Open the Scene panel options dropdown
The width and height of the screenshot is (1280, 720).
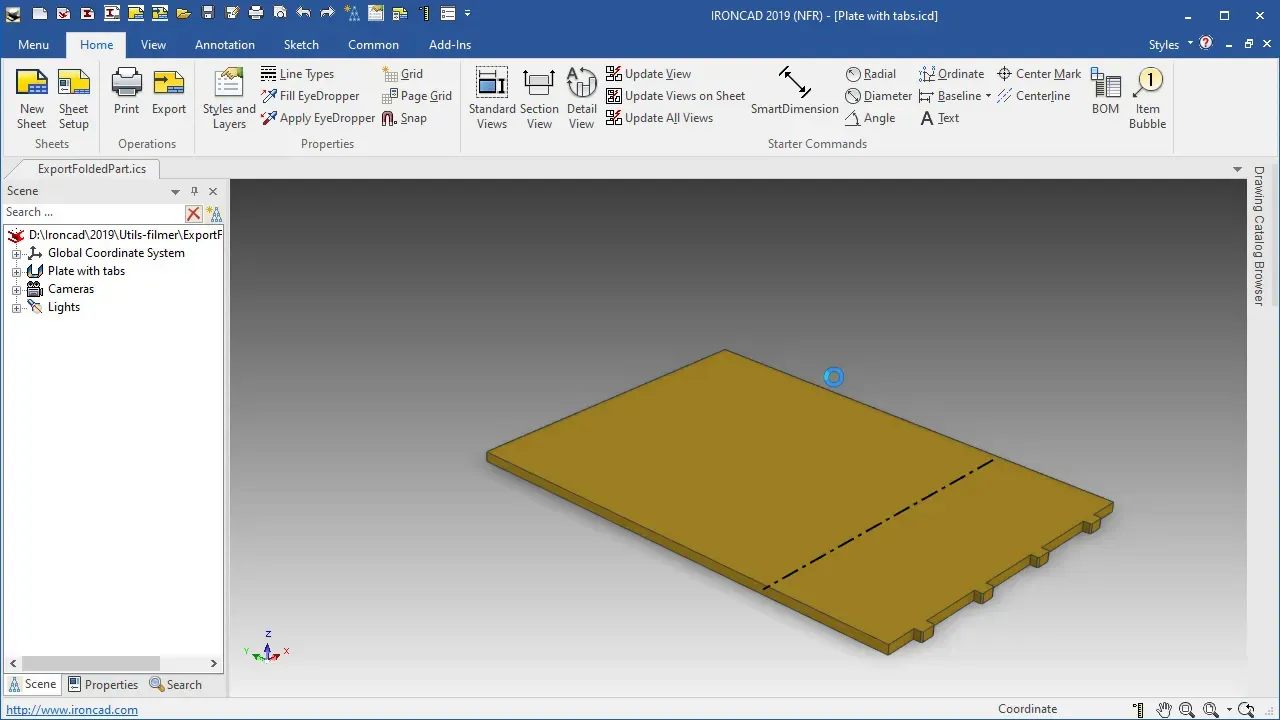click(x=175, y=191)
